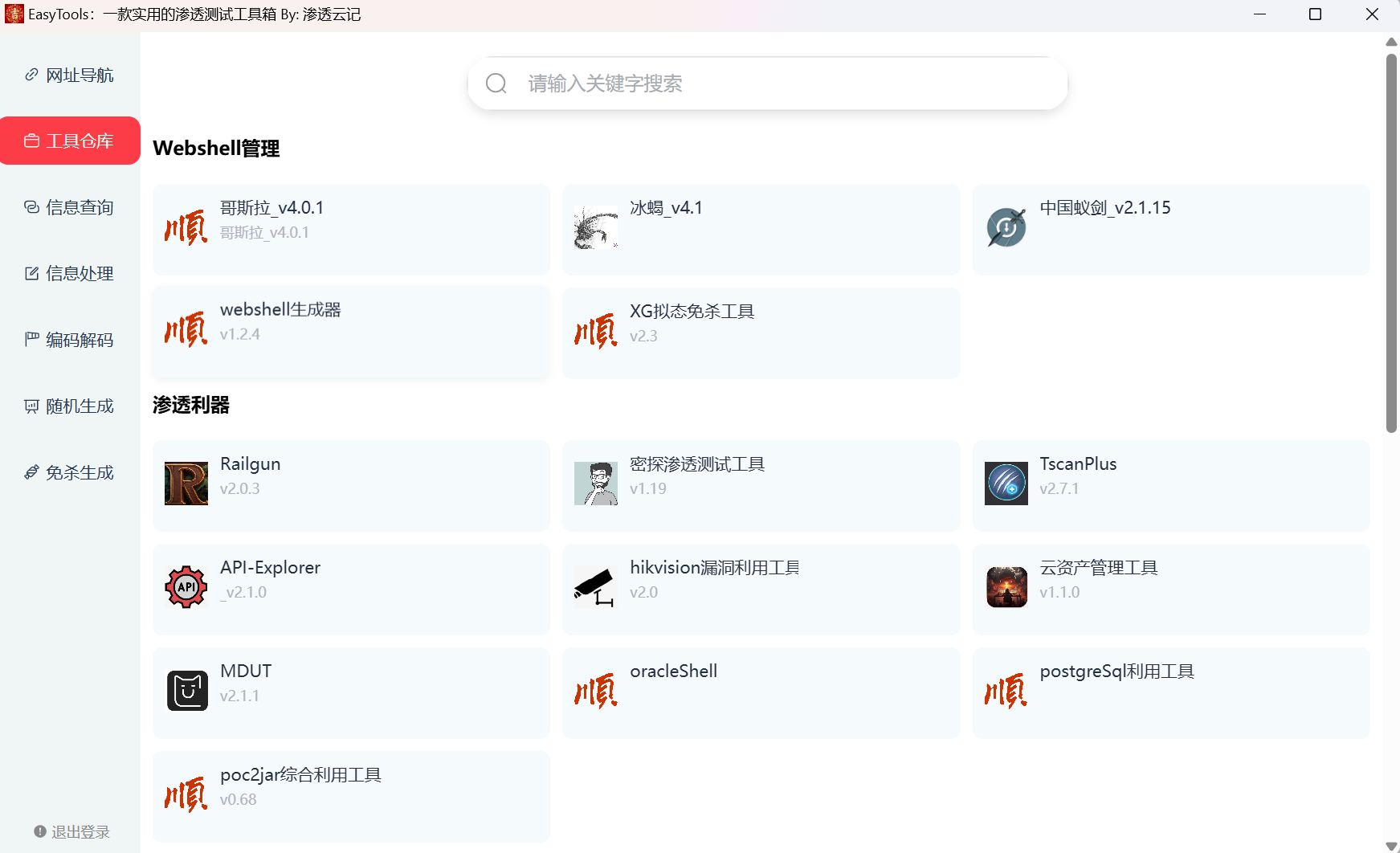This screenshot has height=853, width=1400.
Task: Click the 中国蚁剑_v2.1.15 icon
Action: (1006, 227)
